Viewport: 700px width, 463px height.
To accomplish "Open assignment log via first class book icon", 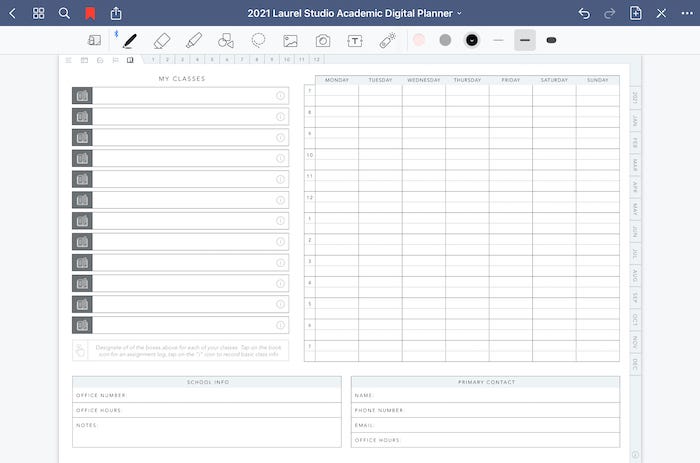I will click(x=82, y=96).
